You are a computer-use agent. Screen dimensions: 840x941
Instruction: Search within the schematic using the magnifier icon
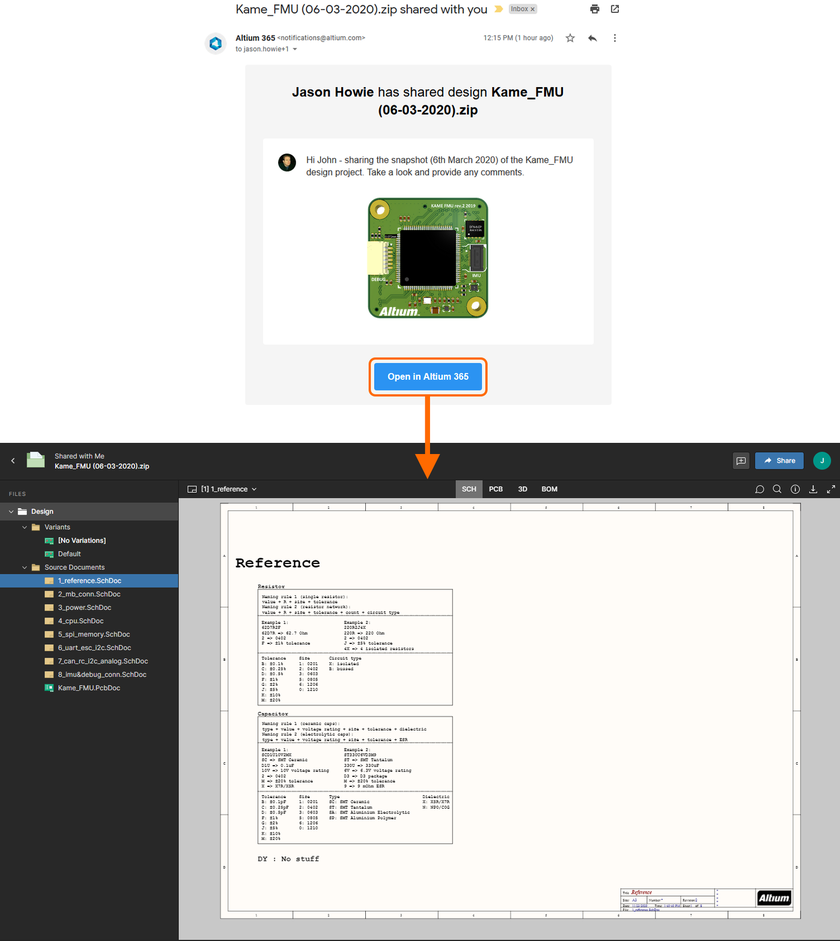click(779, 489)
